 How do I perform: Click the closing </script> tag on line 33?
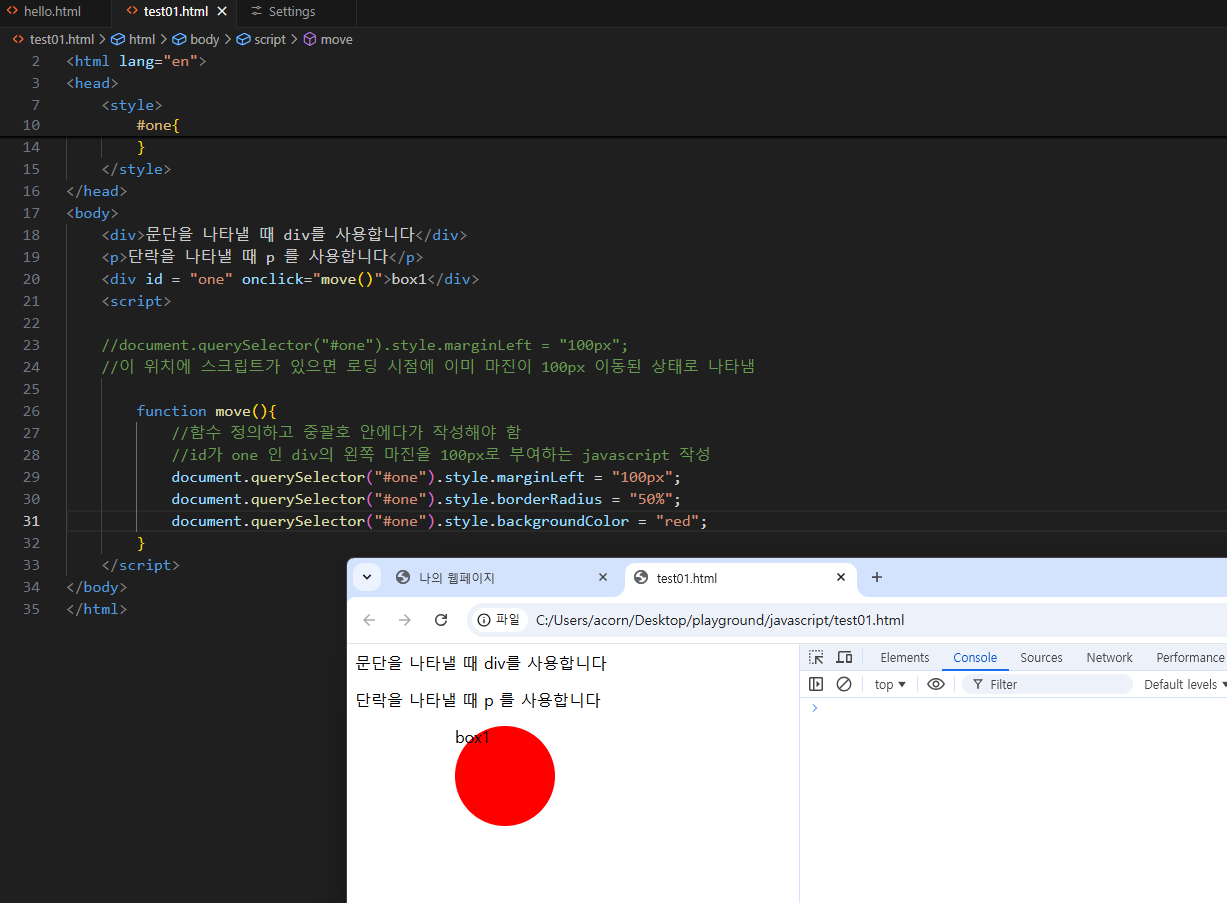coord(141,565)
